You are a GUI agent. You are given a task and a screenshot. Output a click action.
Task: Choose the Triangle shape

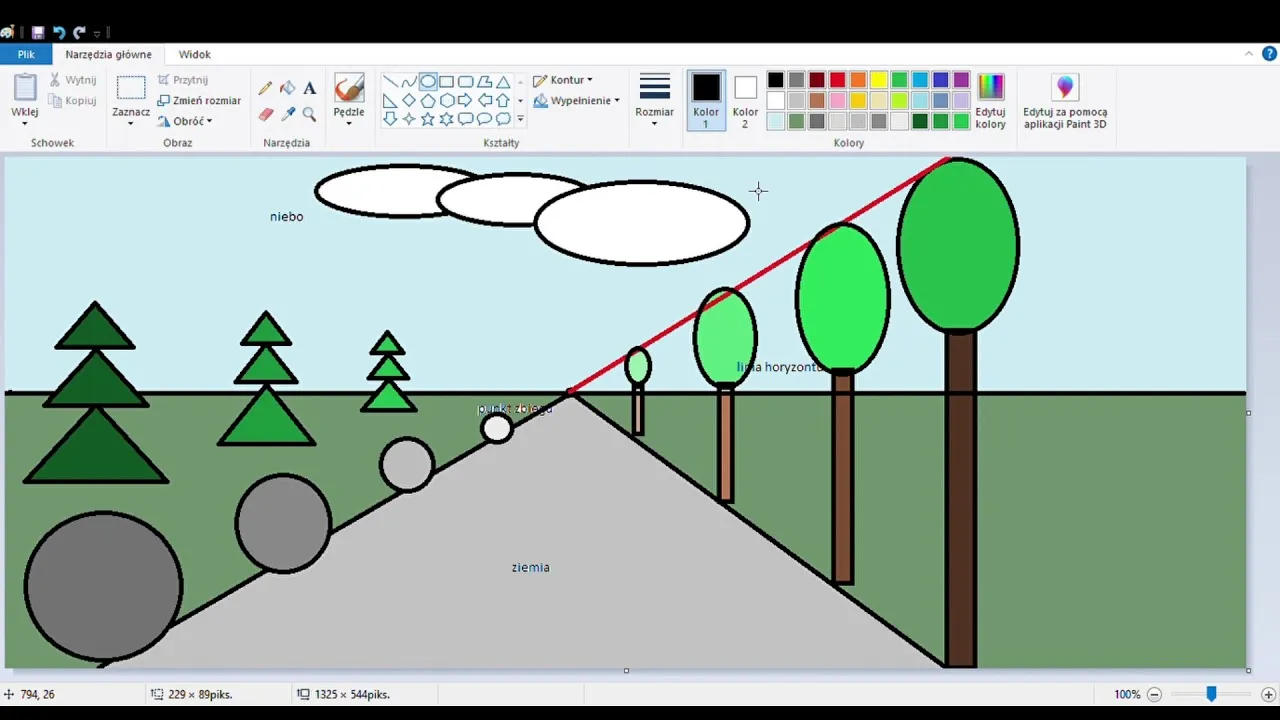[x=504, y=82]
